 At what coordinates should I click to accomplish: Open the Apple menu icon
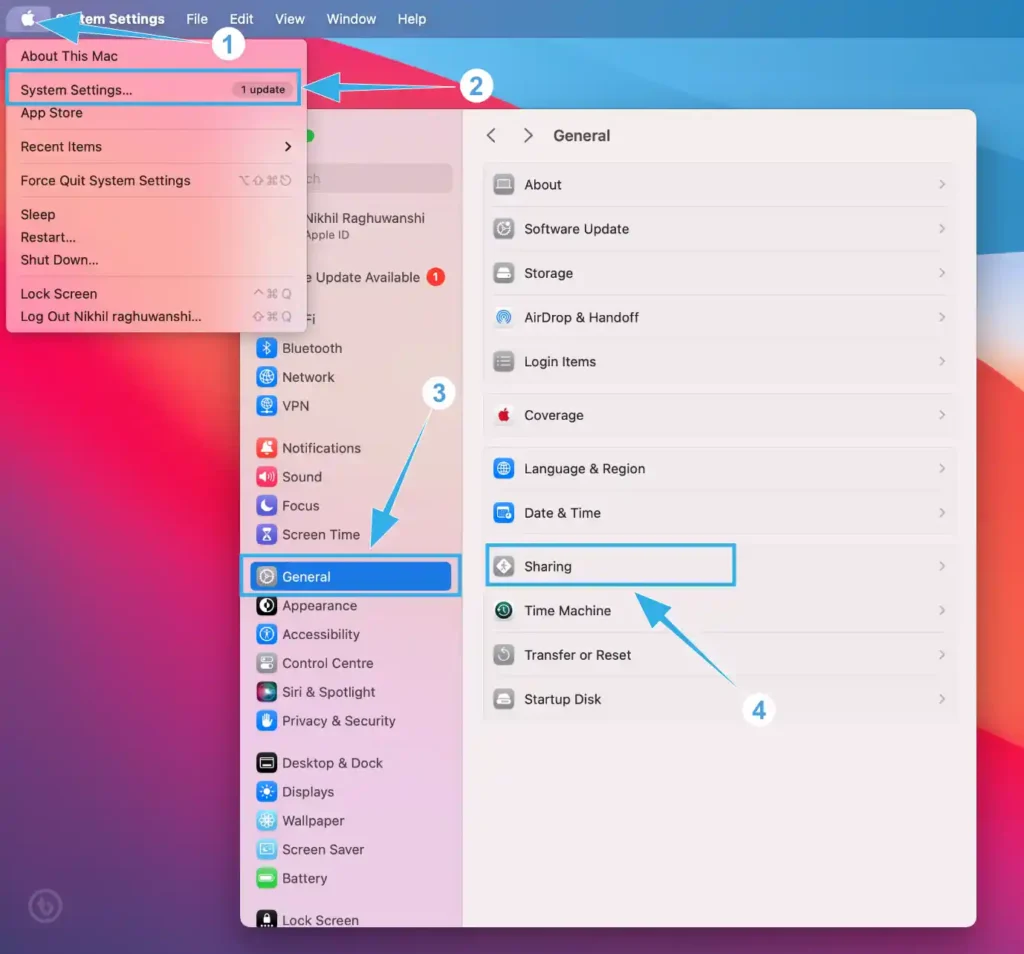(27, 18)
